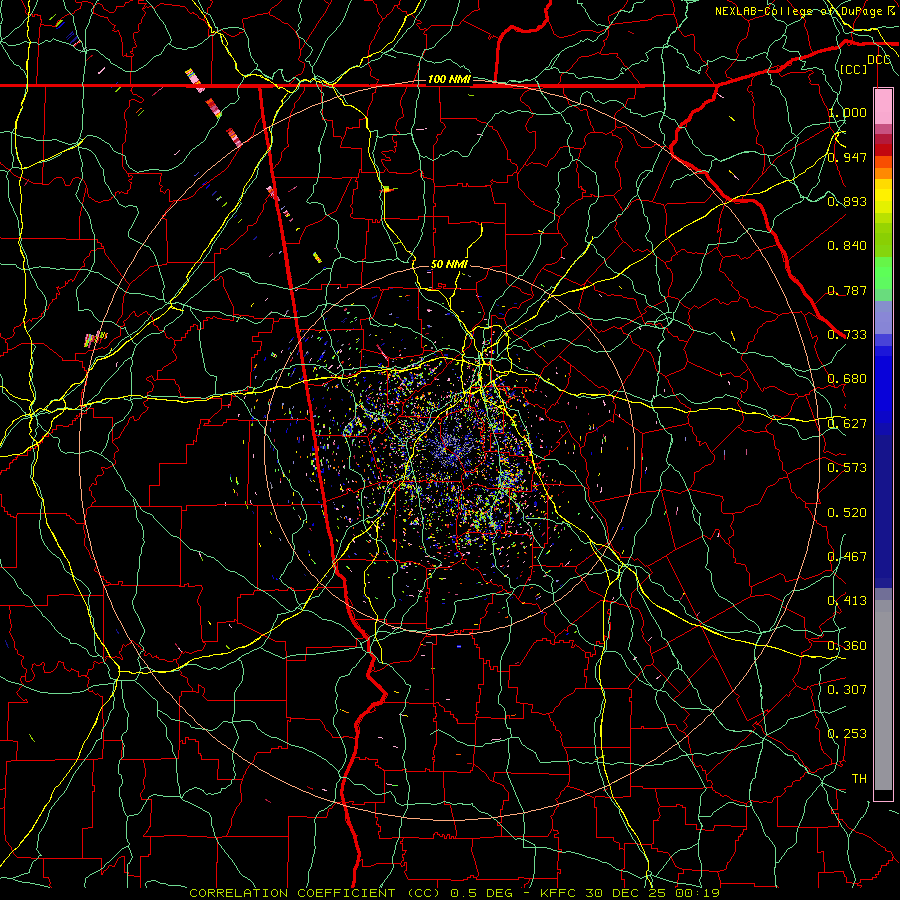Click the 0.627 color scale value
This screenshot has width=900, height=900.
point(847,423)
